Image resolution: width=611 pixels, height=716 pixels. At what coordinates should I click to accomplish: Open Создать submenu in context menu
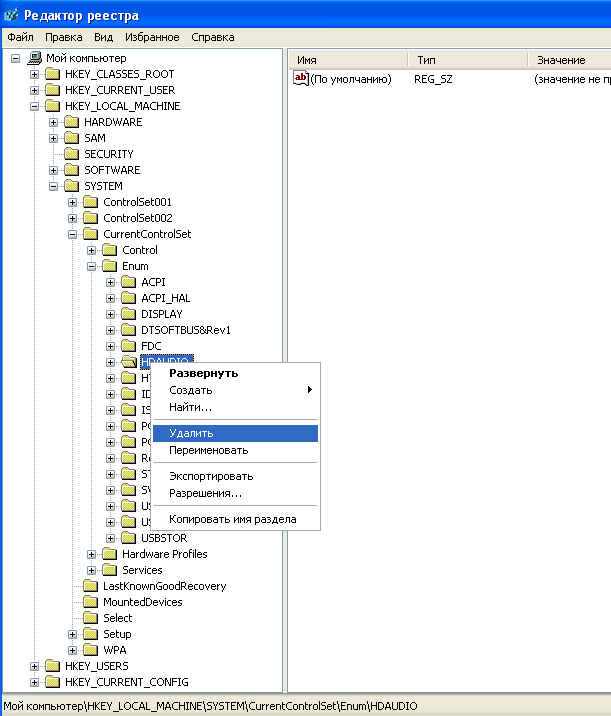(x=191, y=390)
